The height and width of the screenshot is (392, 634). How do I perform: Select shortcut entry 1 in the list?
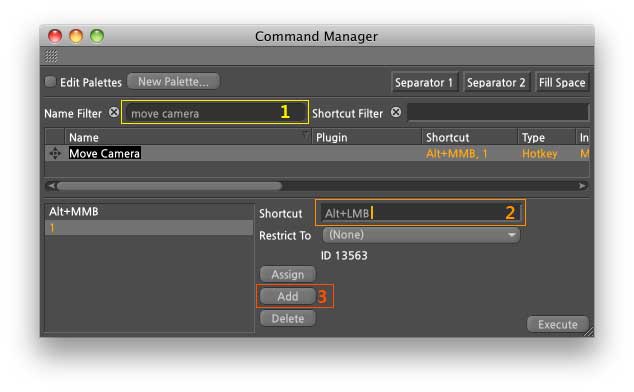149,228
